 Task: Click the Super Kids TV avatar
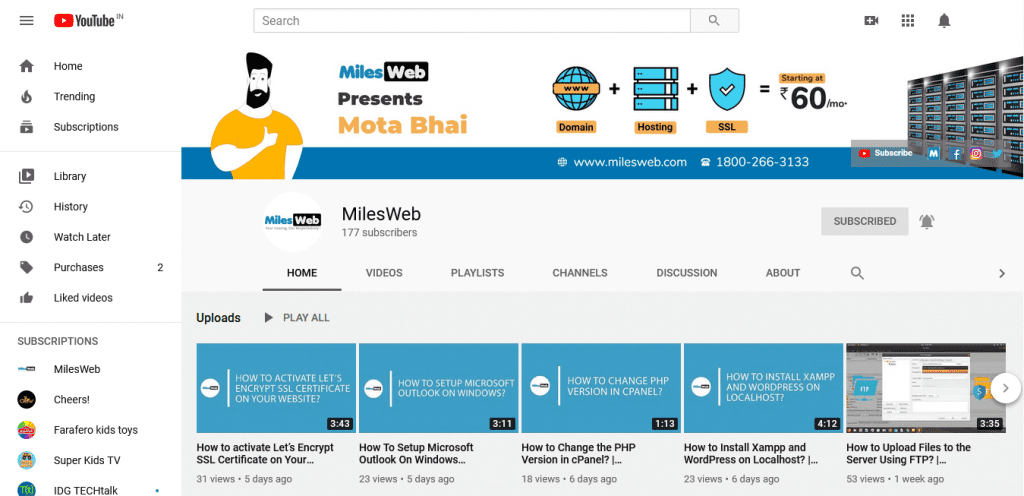(x=26, y=460)
